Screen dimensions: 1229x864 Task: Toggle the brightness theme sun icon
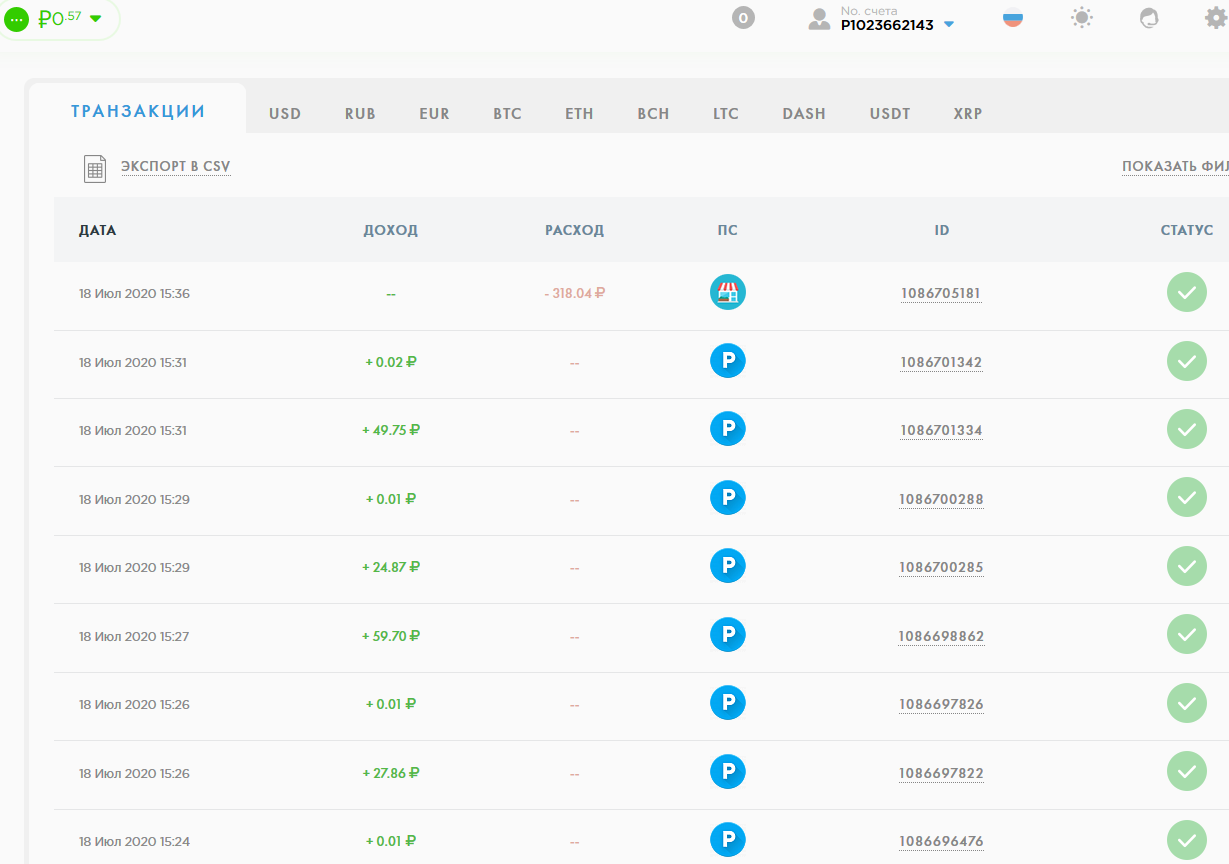click(x=1082, y=18)
